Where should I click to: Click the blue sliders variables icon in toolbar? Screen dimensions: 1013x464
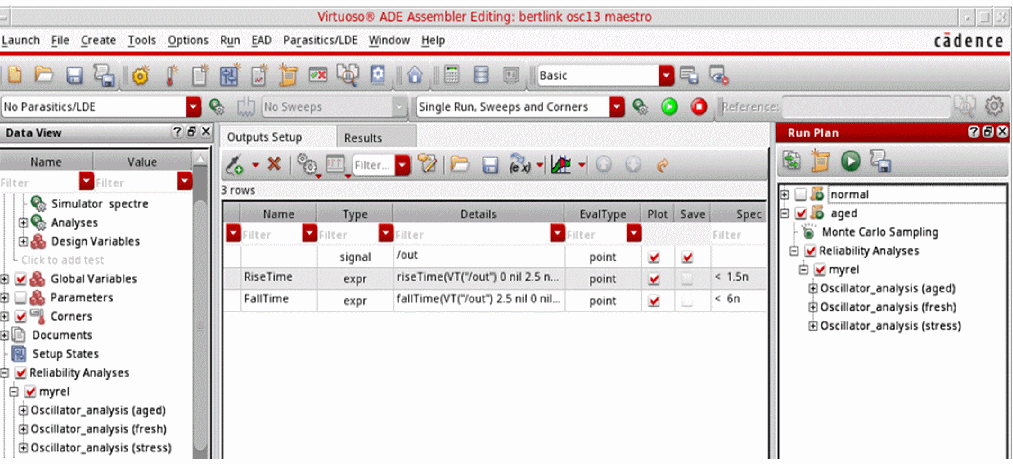229,76
